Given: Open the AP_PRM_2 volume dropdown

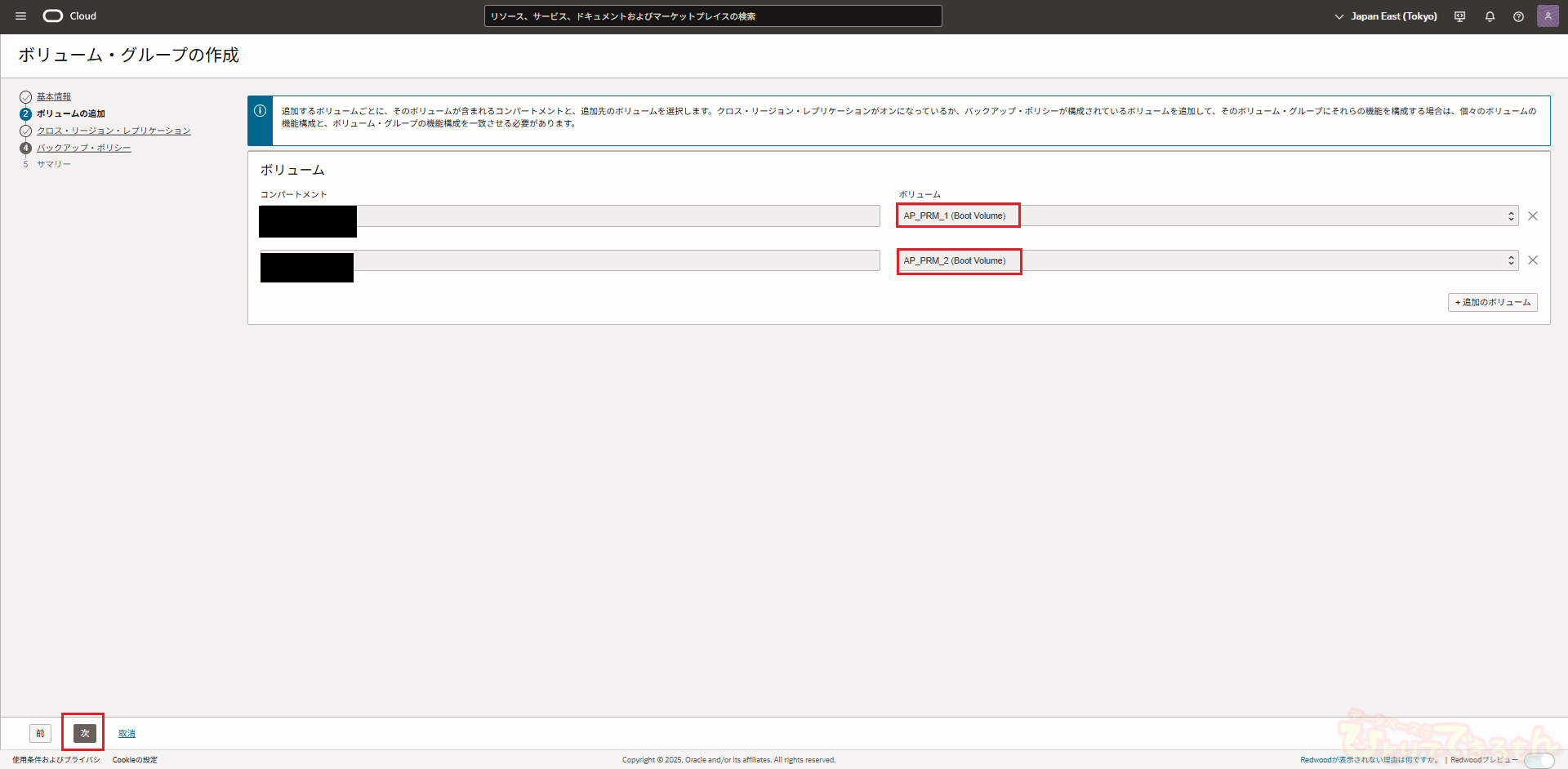Looking at the screenshot, I should (1207, 260).
